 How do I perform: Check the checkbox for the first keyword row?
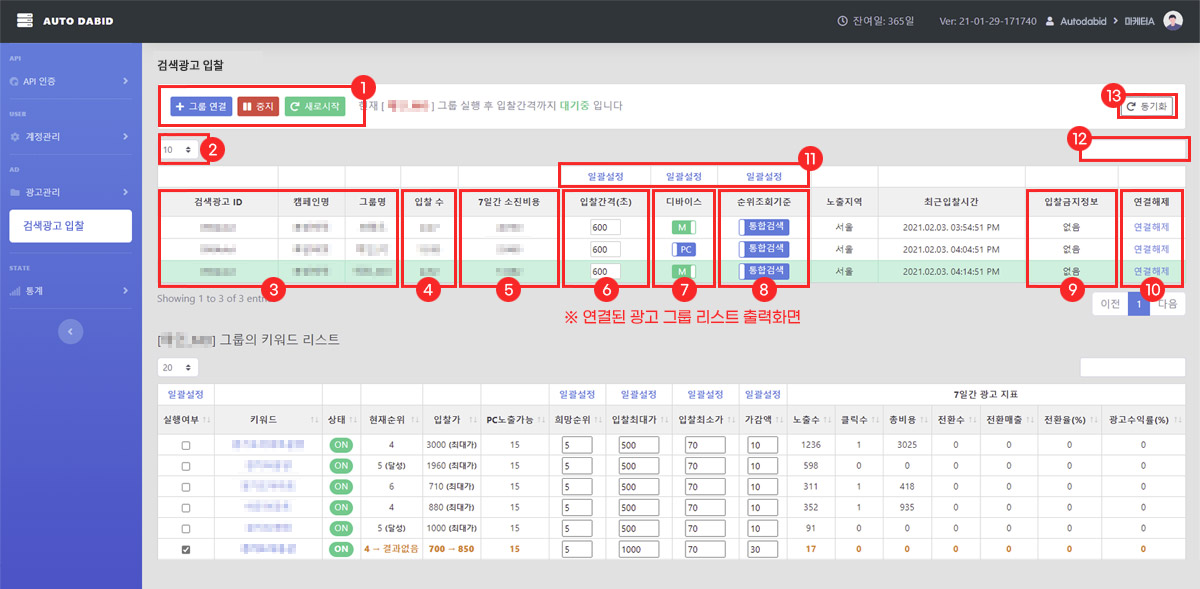(x=185, y=445)
